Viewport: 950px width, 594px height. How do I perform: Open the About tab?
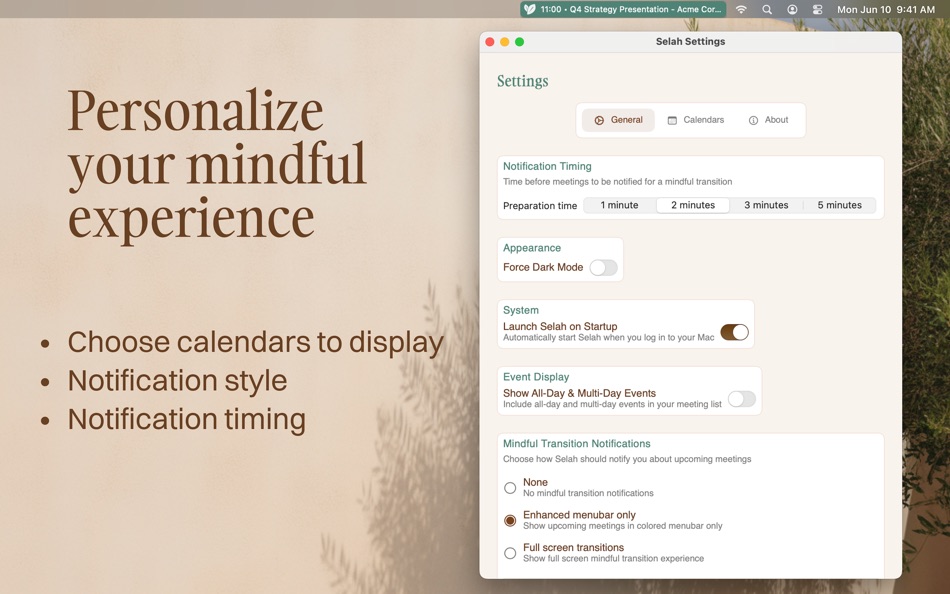(768, 120)
